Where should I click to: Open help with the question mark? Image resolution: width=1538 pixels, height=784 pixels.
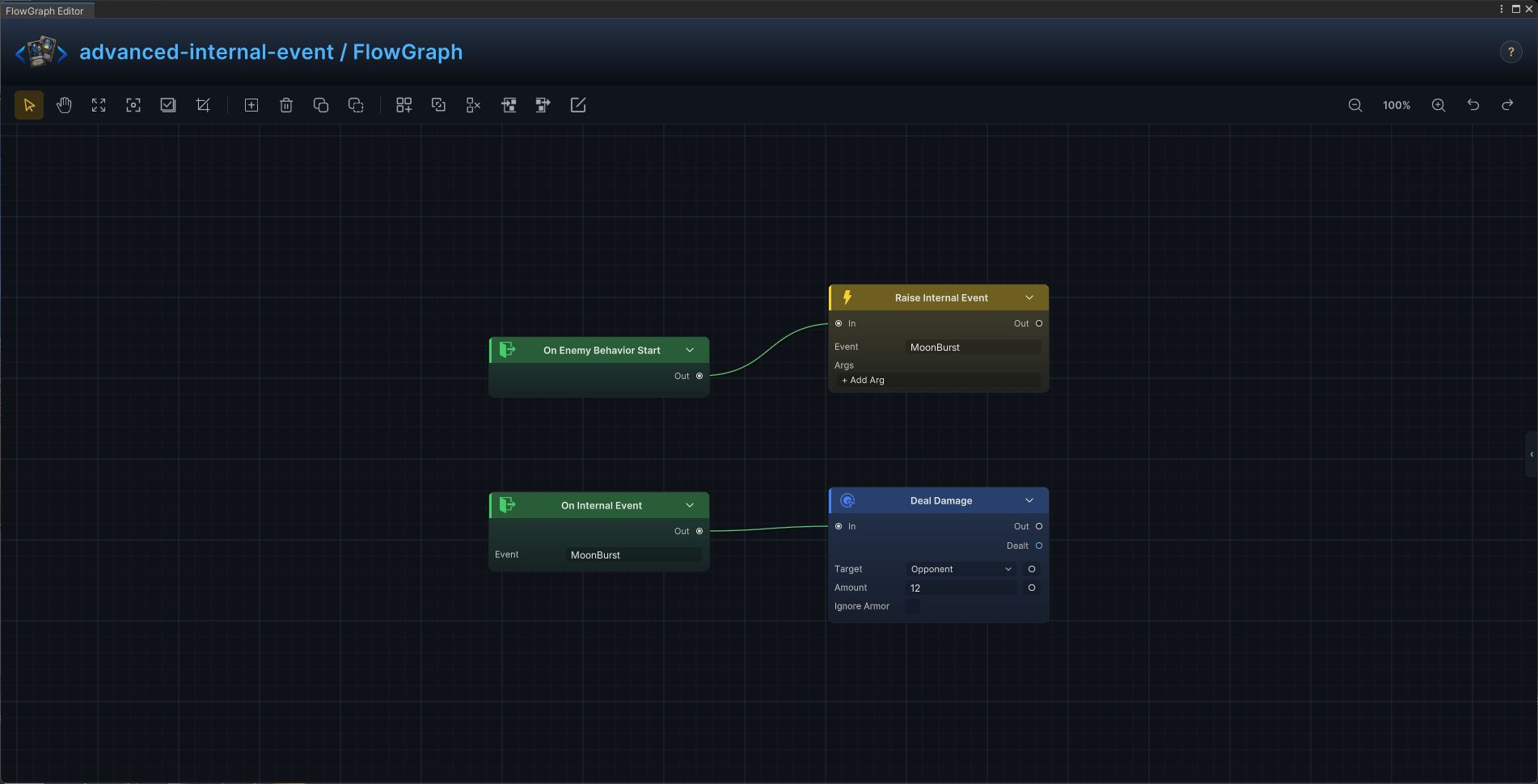(x=1511, y=52)
